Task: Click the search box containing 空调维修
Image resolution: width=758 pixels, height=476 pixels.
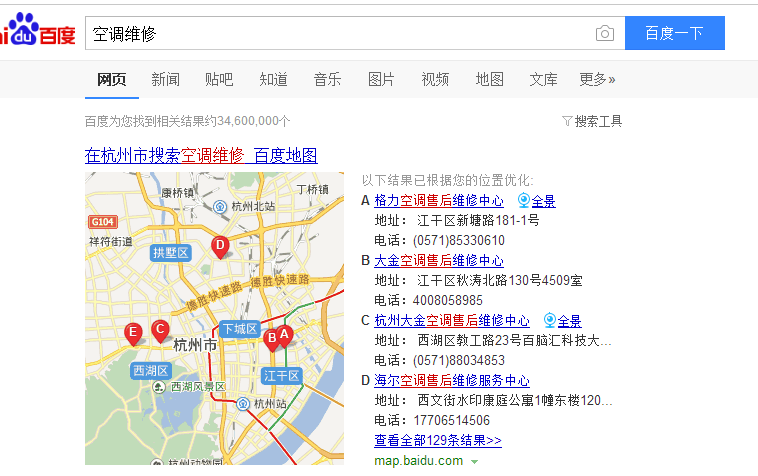Action: [340, 34]
